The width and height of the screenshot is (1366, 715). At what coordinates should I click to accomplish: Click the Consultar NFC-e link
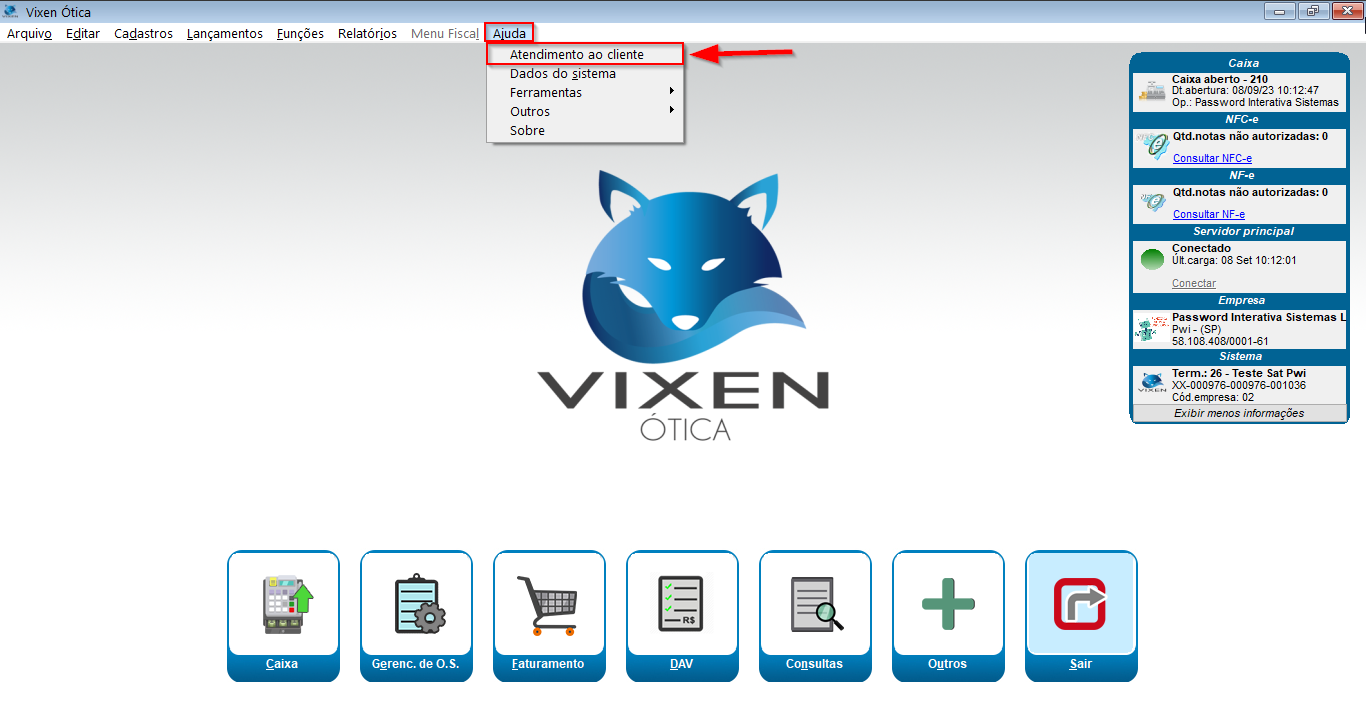[1212, 158]
